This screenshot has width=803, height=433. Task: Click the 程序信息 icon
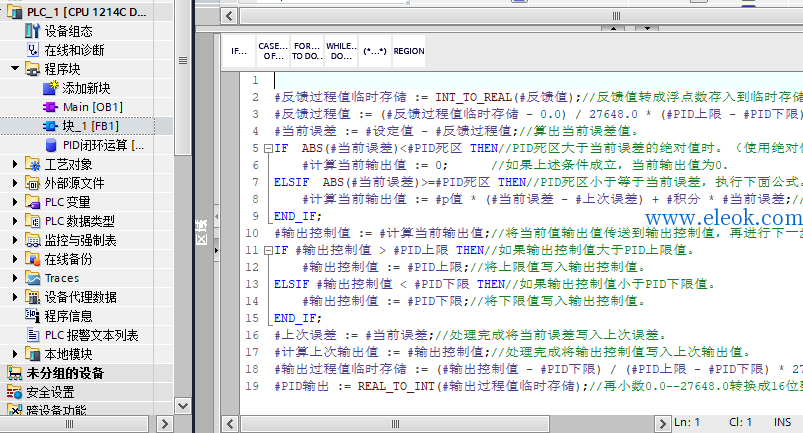tap(32, 316)
